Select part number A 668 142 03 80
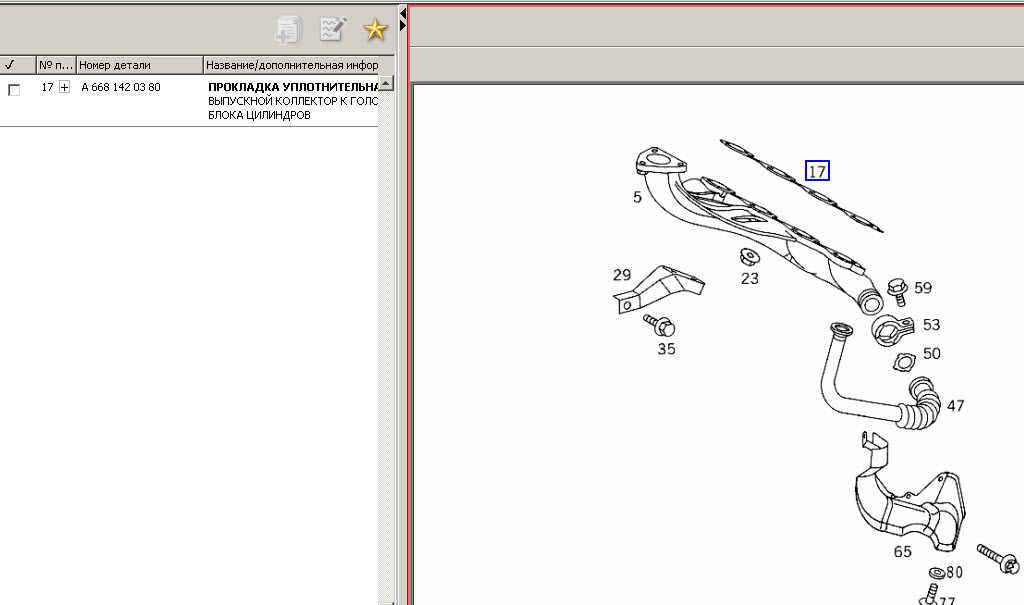This screenshot has height=605, width=1024. [120, 88]
